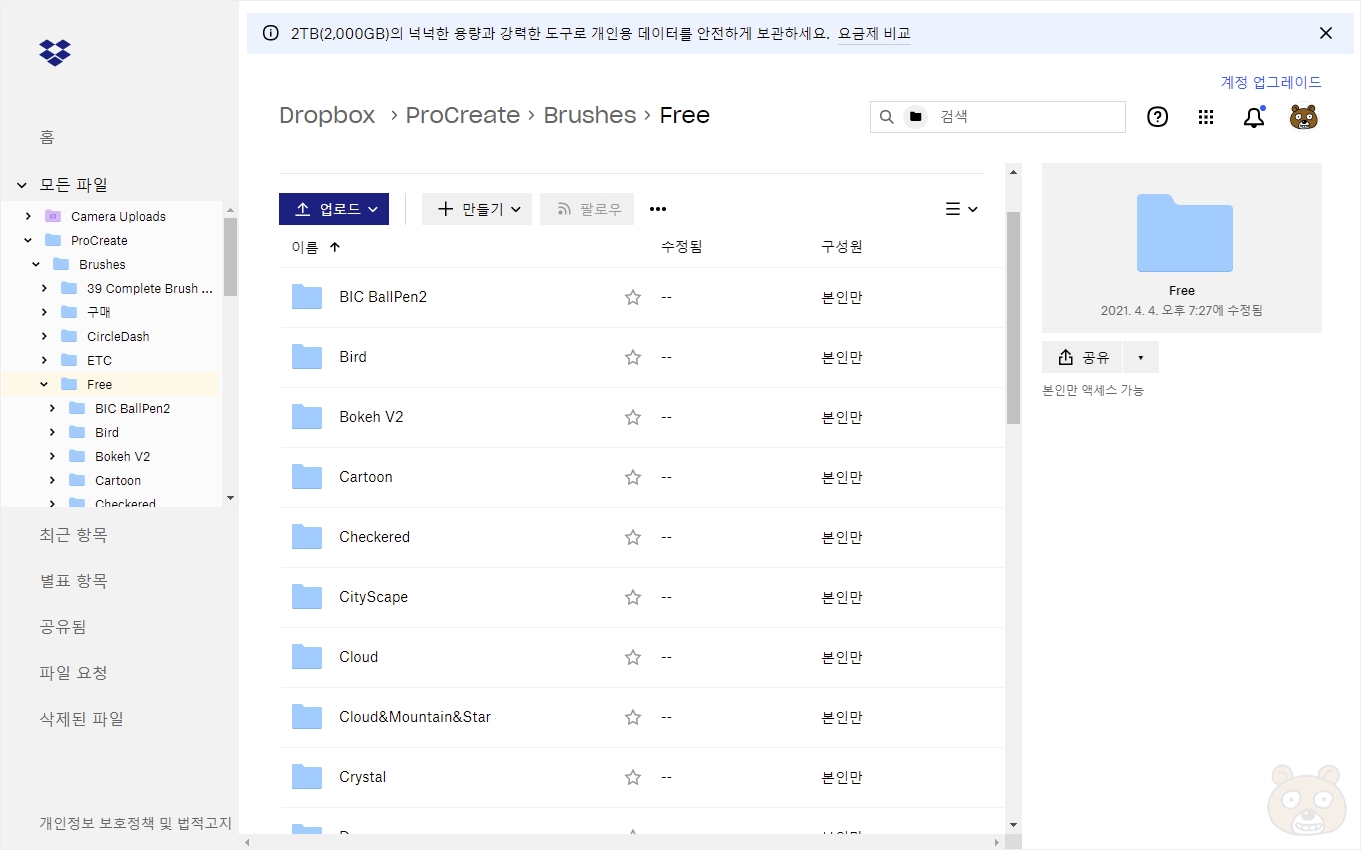Screen dimensions: 1361x850
Task: Open the account avatar menu
Action: pos(1303,117)
